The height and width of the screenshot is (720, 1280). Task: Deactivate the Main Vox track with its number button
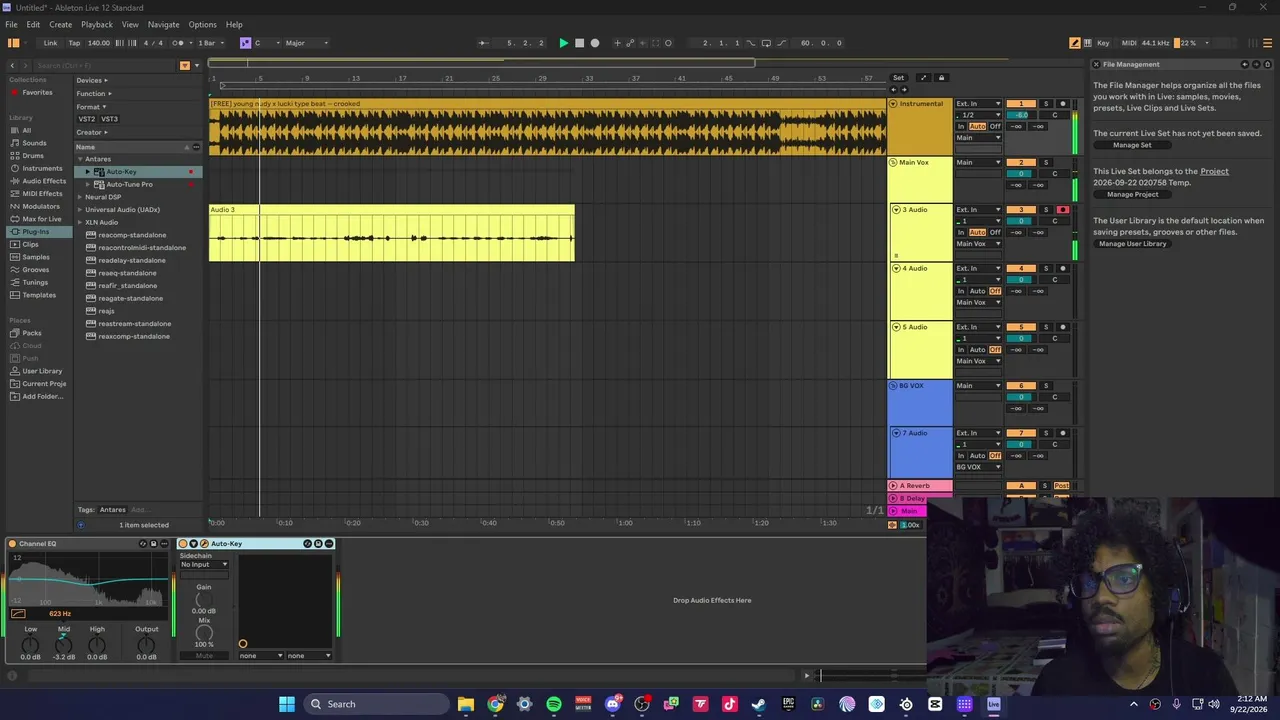(1021, 163)
